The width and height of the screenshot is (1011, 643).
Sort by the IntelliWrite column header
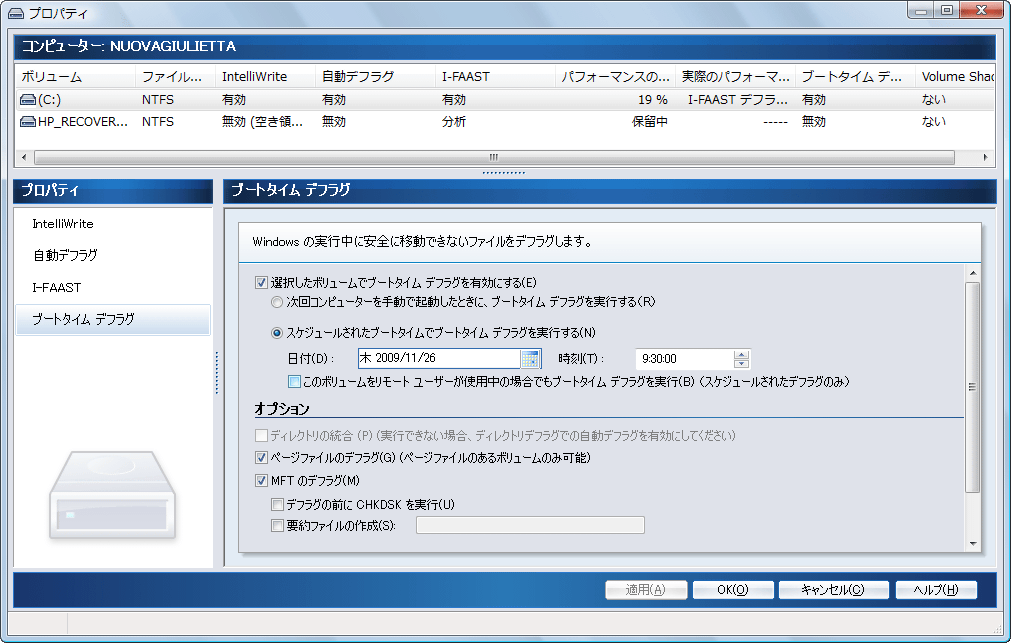pos(266,76)
